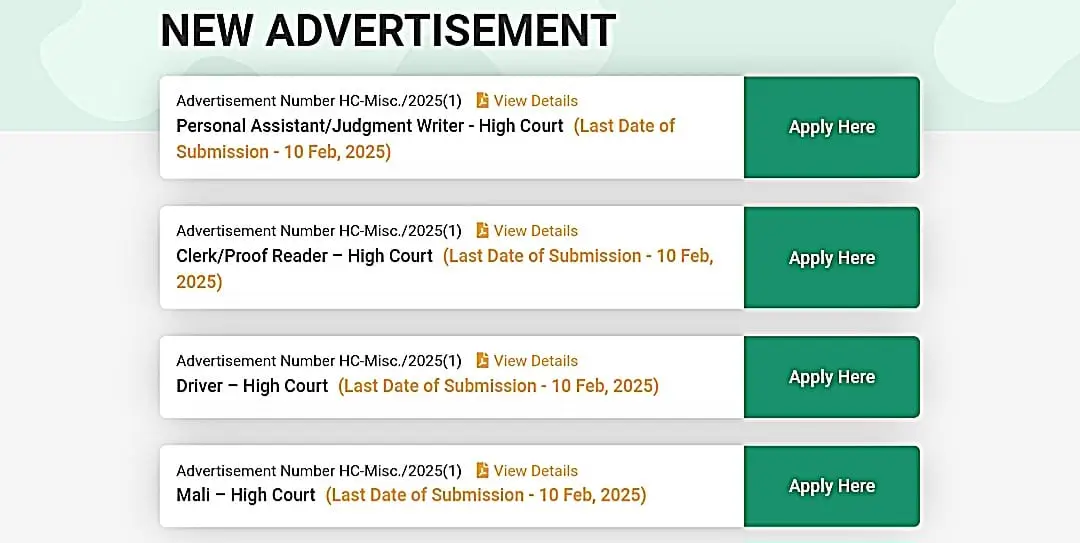Click Advertisement Number text in the Mali row
Viewport: 1080px width, 543px height.
point(319,471)
